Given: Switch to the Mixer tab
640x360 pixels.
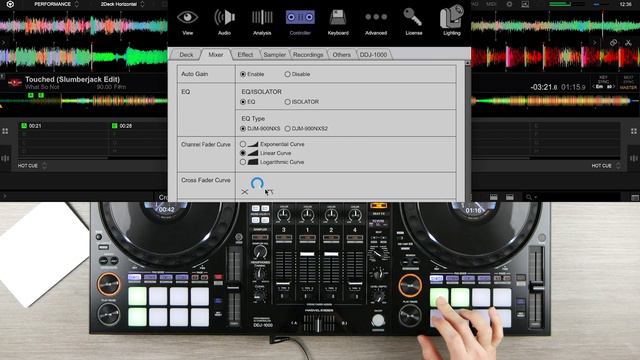Looking at the screenshot, I should [x=216, y=55].
